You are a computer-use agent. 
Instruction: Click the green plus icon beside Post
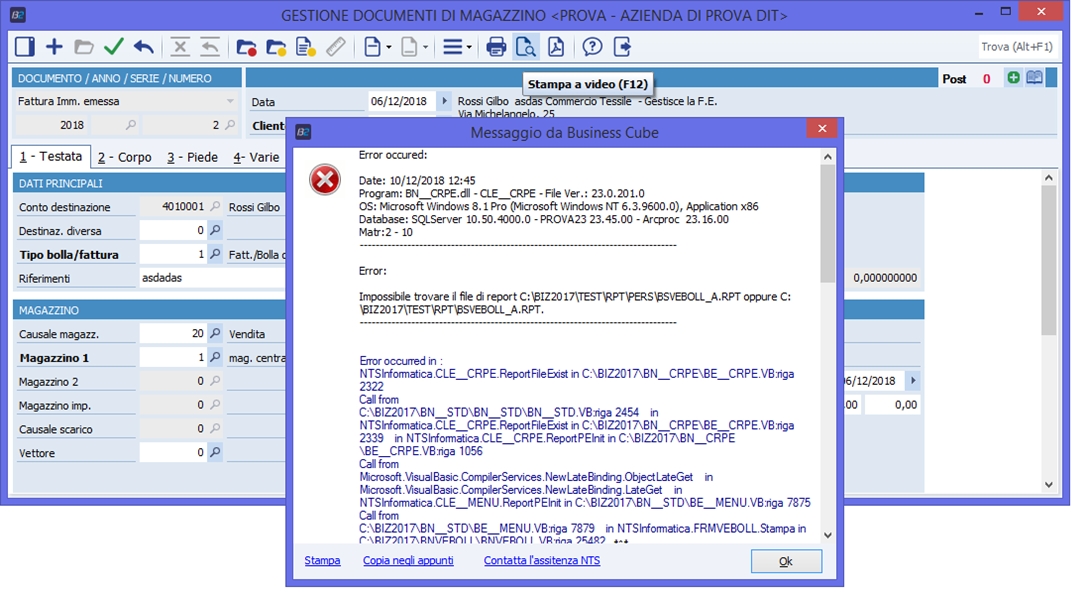(1013, 78)
